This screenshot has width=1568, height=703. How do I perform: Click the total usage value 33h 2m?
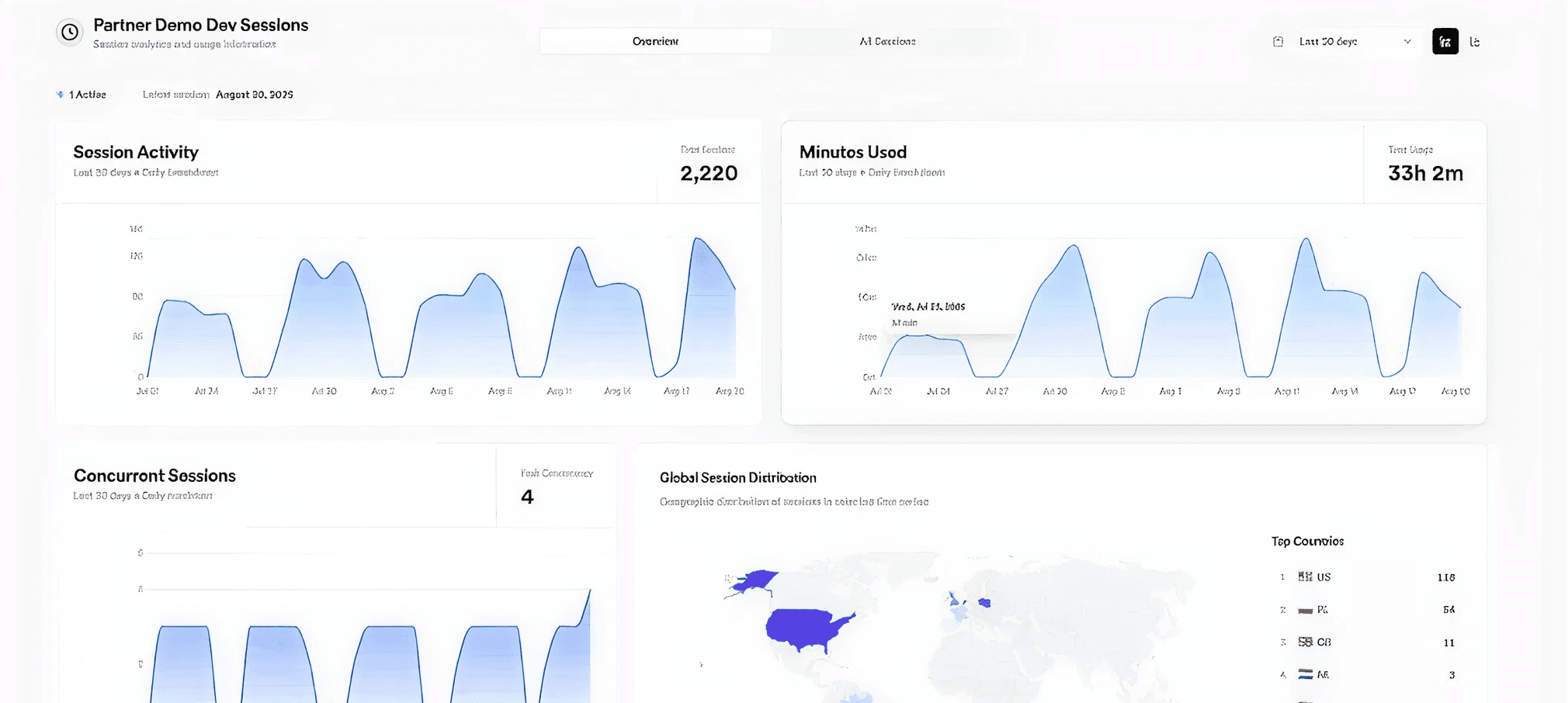point(1425,173)
